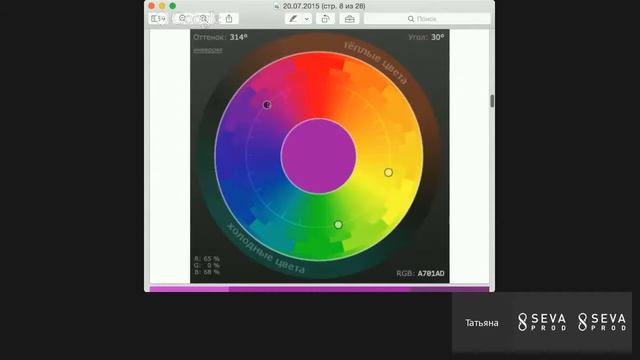This screenshot has width=640, height=360.
Task: Click the central purple color circle
Action: coord(318,156)
